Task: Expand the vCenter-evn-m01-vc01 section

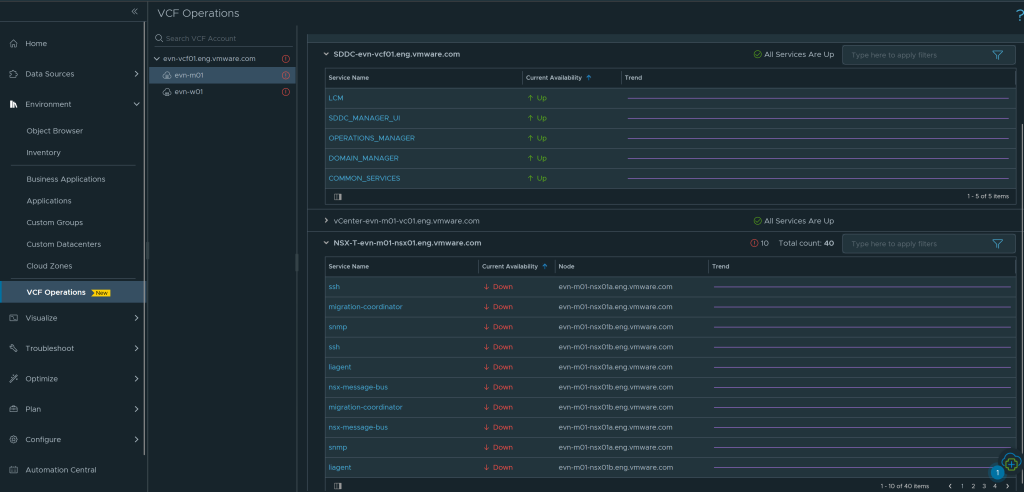Action: coord(326,220)
